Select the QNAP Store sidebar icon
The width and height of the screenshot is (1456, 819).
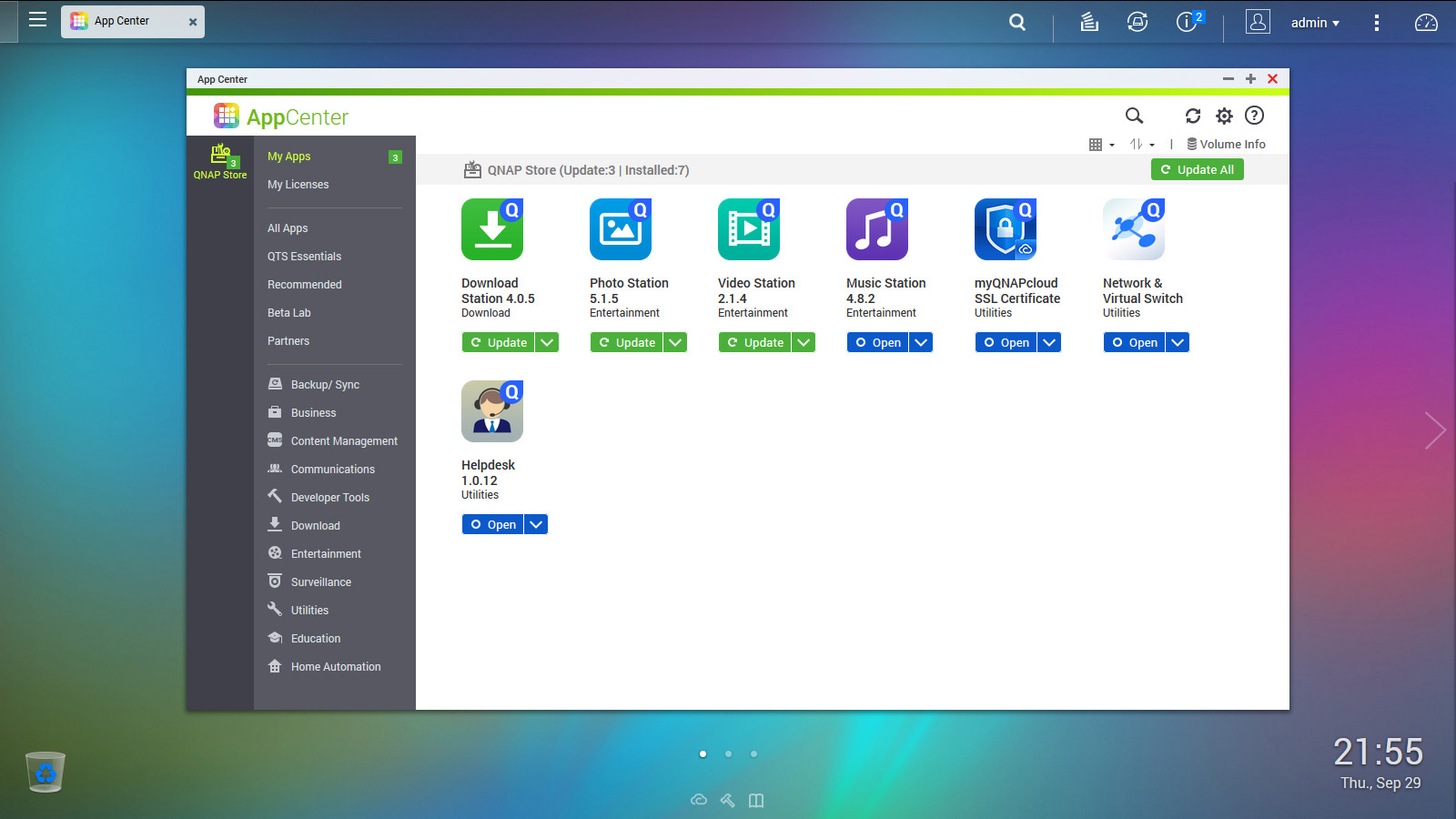point(220,162)
